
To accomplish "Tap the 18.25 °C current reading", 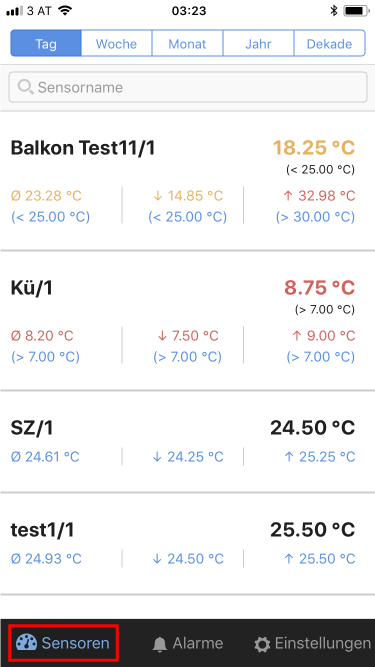I will point(314,148).
